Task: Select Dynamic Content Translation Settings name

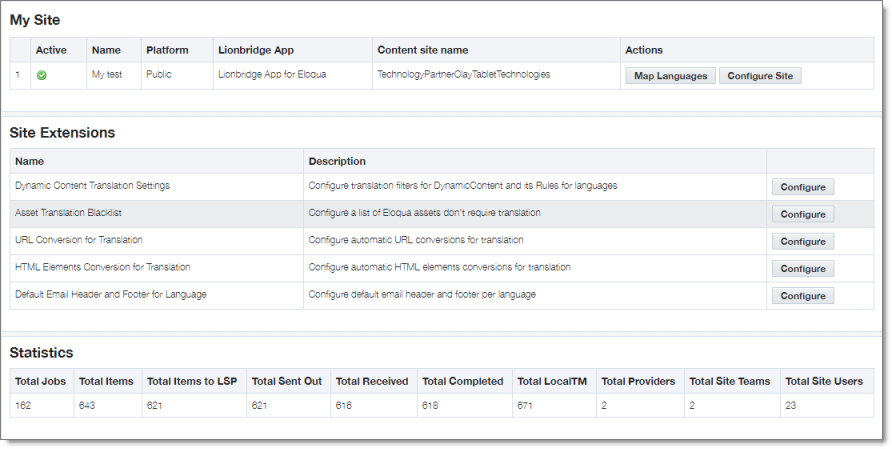Action: 92,186
